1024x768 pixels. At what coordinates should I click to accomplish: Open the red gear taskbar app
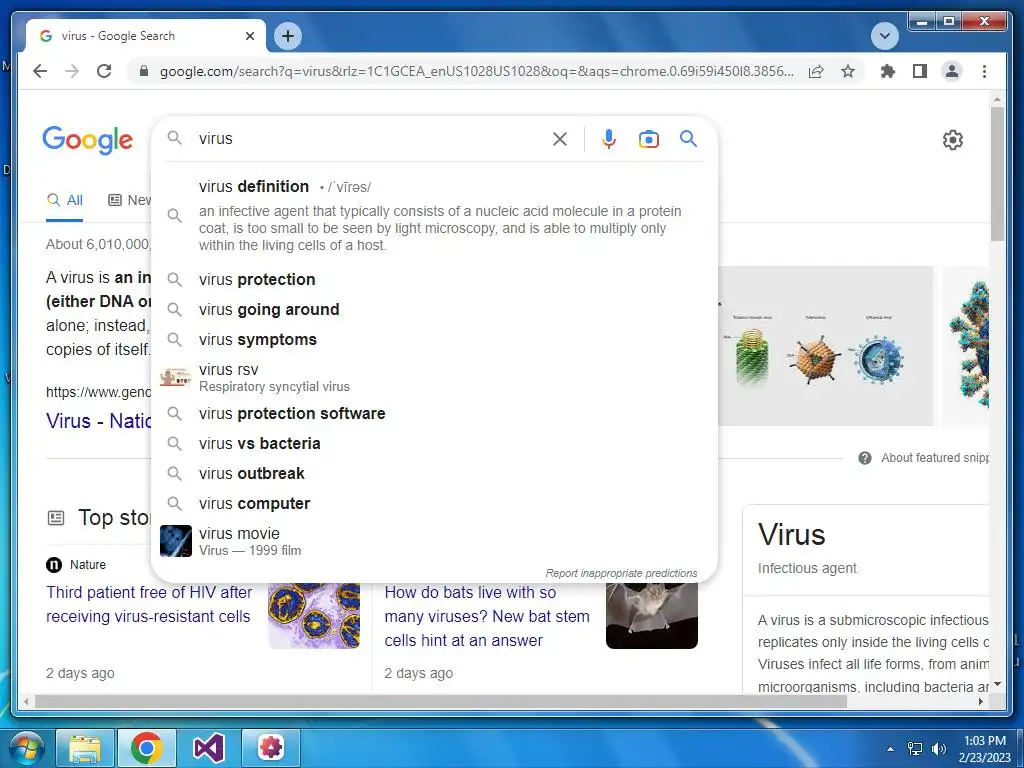pyautogui.click(x=270, y=748)
